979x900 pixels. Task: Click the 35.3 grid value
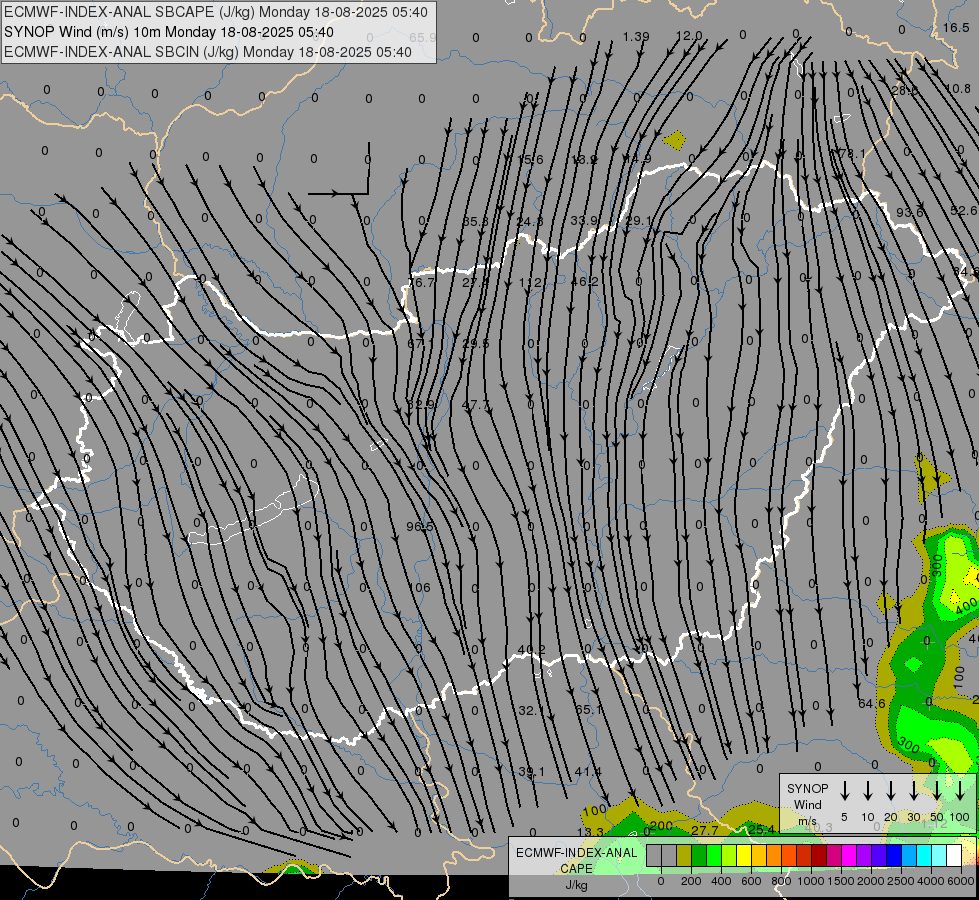point(476,222)
